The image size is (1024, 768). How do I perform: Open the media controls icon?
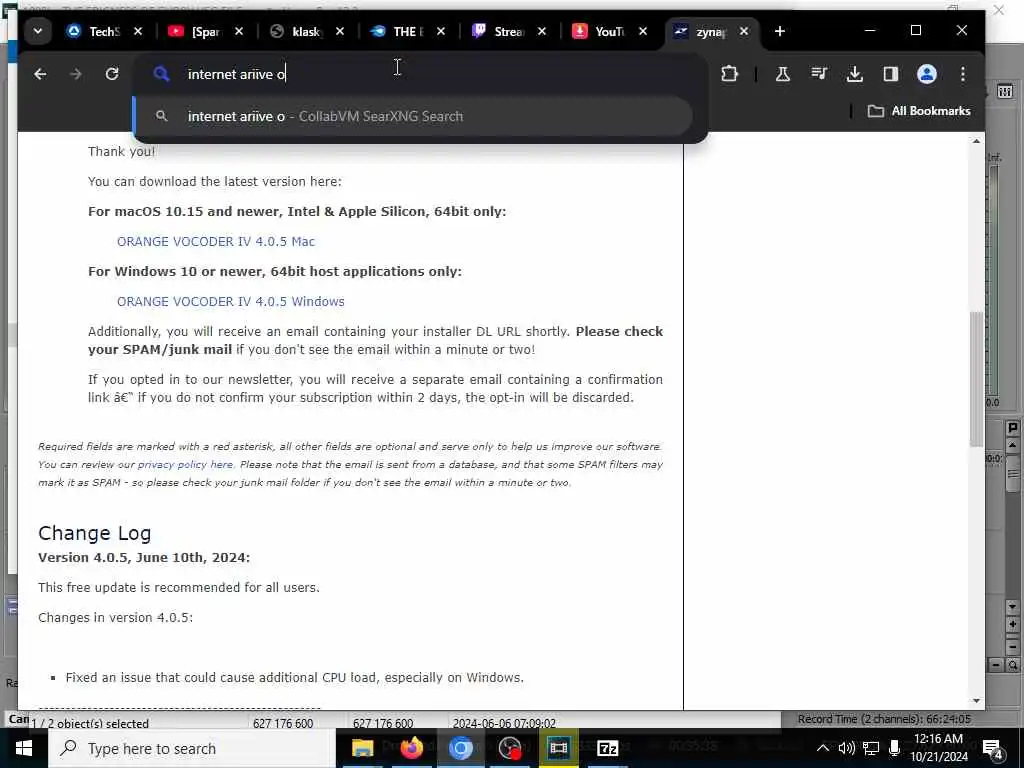tap(819, 74)
